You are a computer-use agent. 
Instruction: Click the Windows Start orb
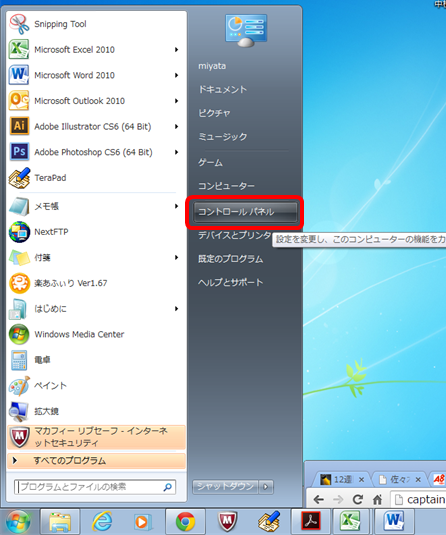18,522
